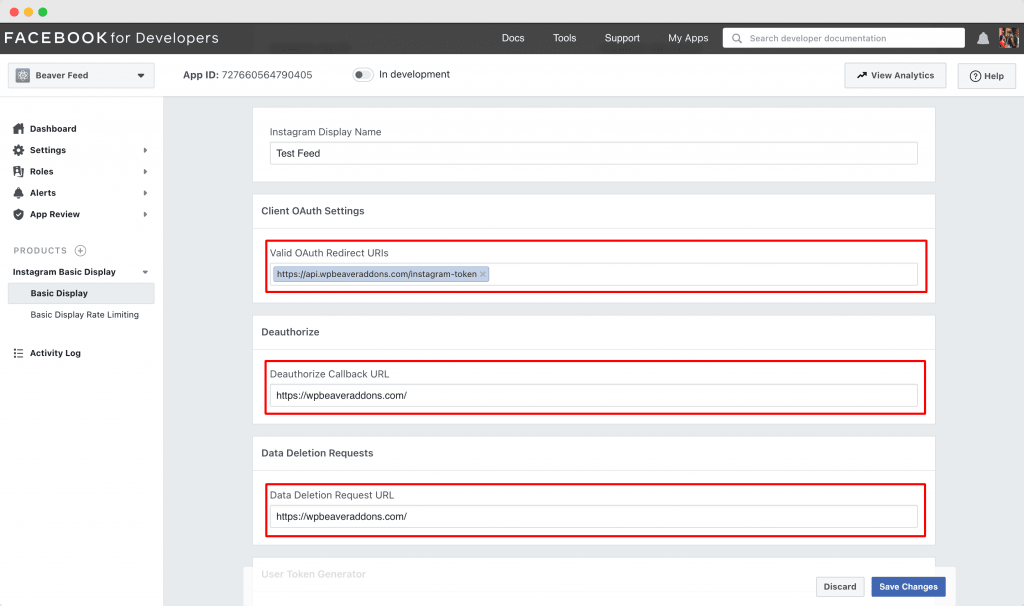1024x606 pixels.
Task: Expand the Alerts submenu arrow
Action: [145, 193]
